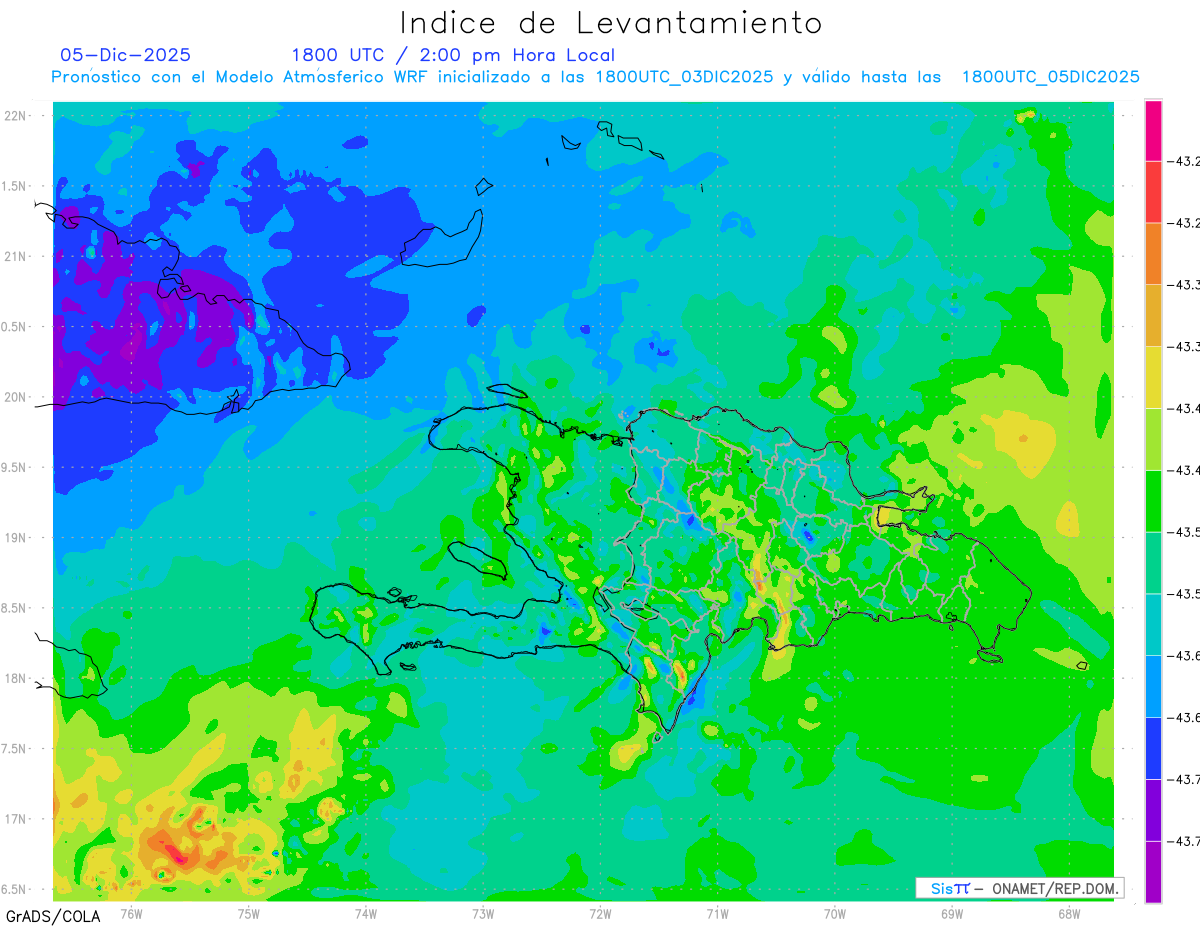Image resolution: width=1200 pixels, height=927 pixels.
Task: Click the "72W" longitude label
Action: (600, 913)
